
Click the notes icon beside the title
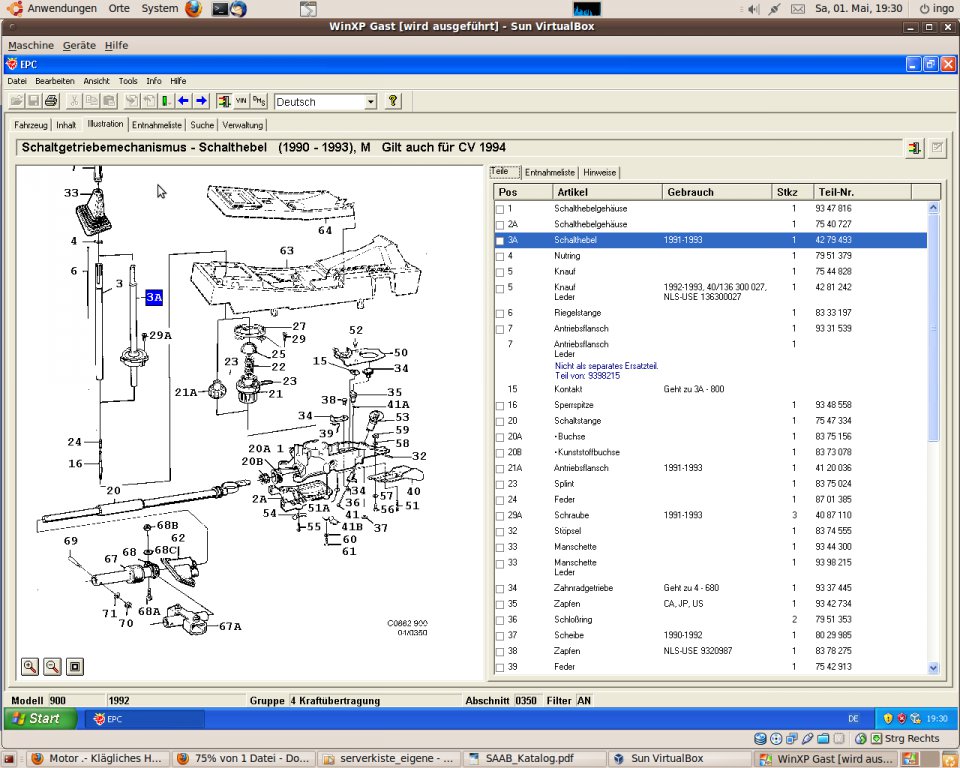point(937,148)
